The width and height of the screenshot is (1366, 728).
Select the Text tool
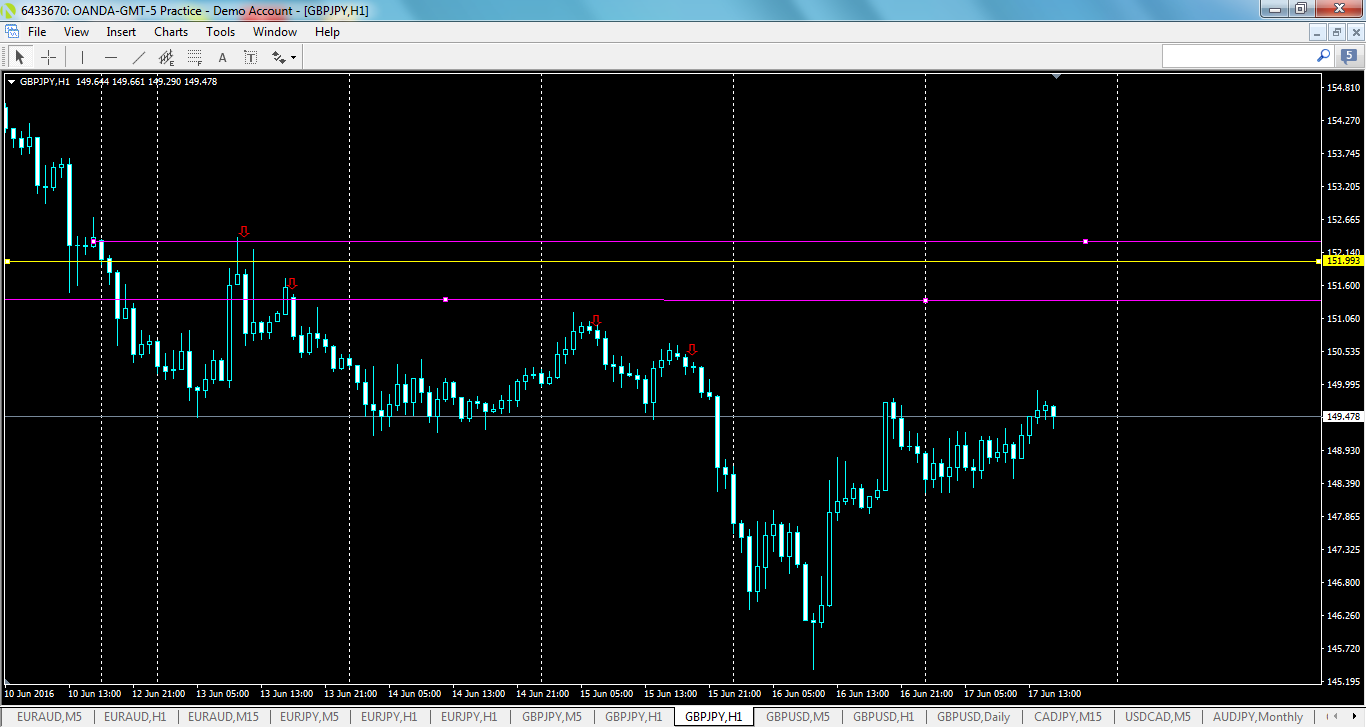click(x=222, y=56)
